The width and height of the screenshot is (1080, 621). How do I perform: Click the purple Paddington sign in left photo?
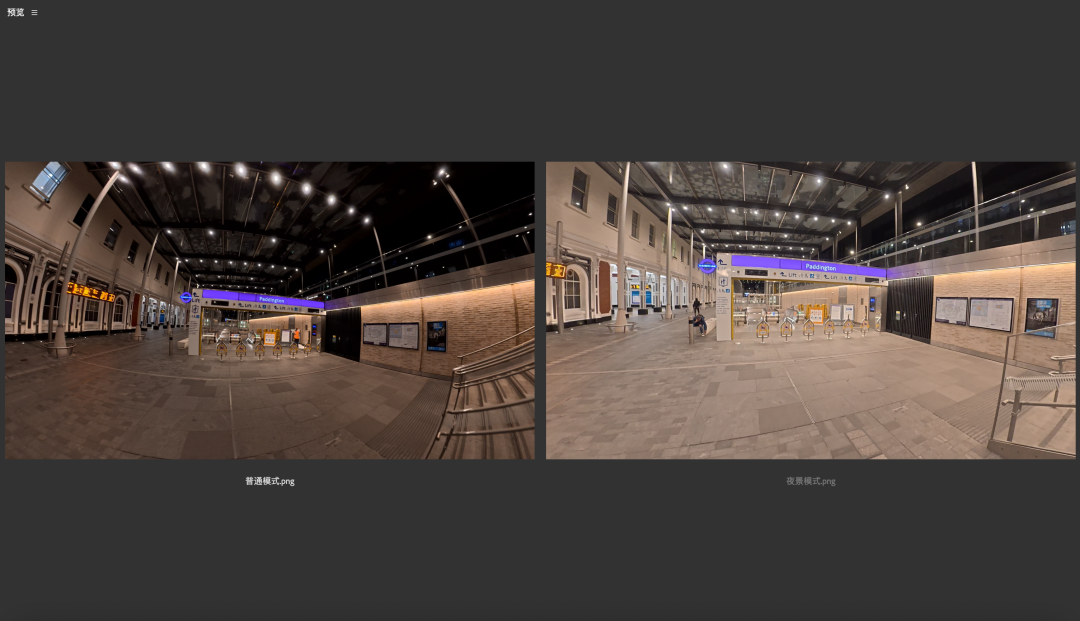[x=262, y=298]
